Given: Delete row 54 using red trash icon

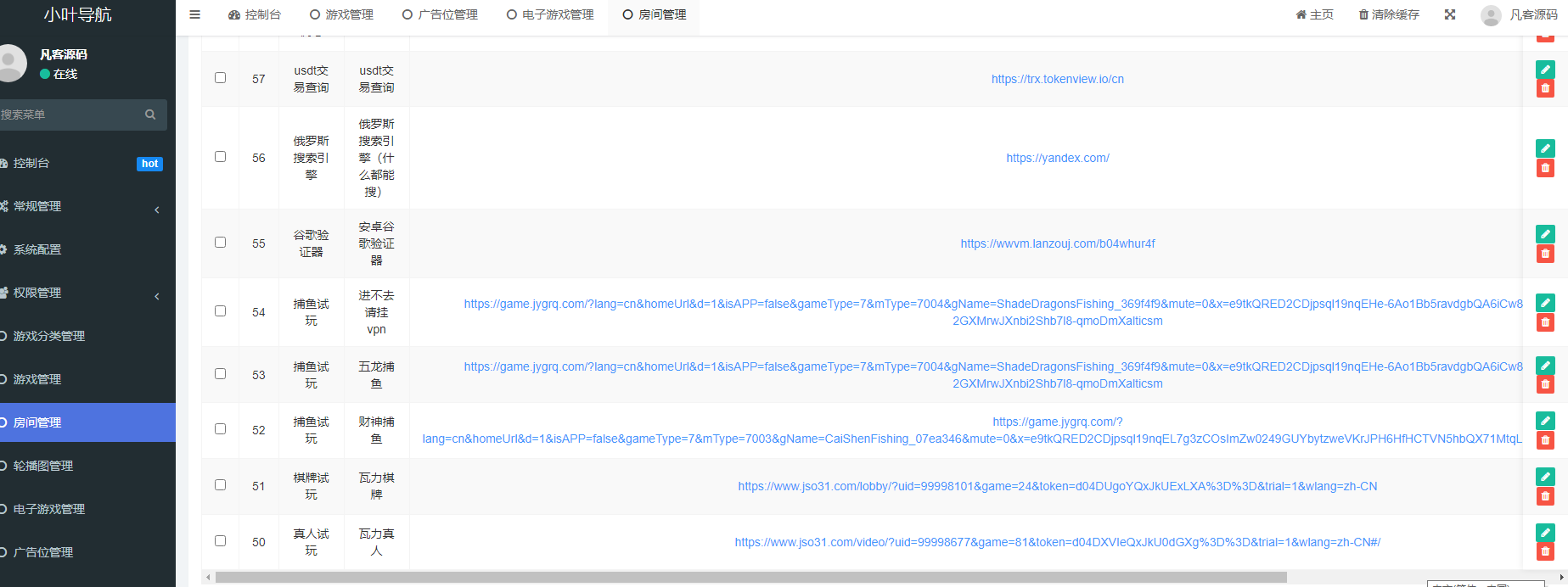Looking at the screenshot, I should pyautogui.click(x=1545, y=322).
